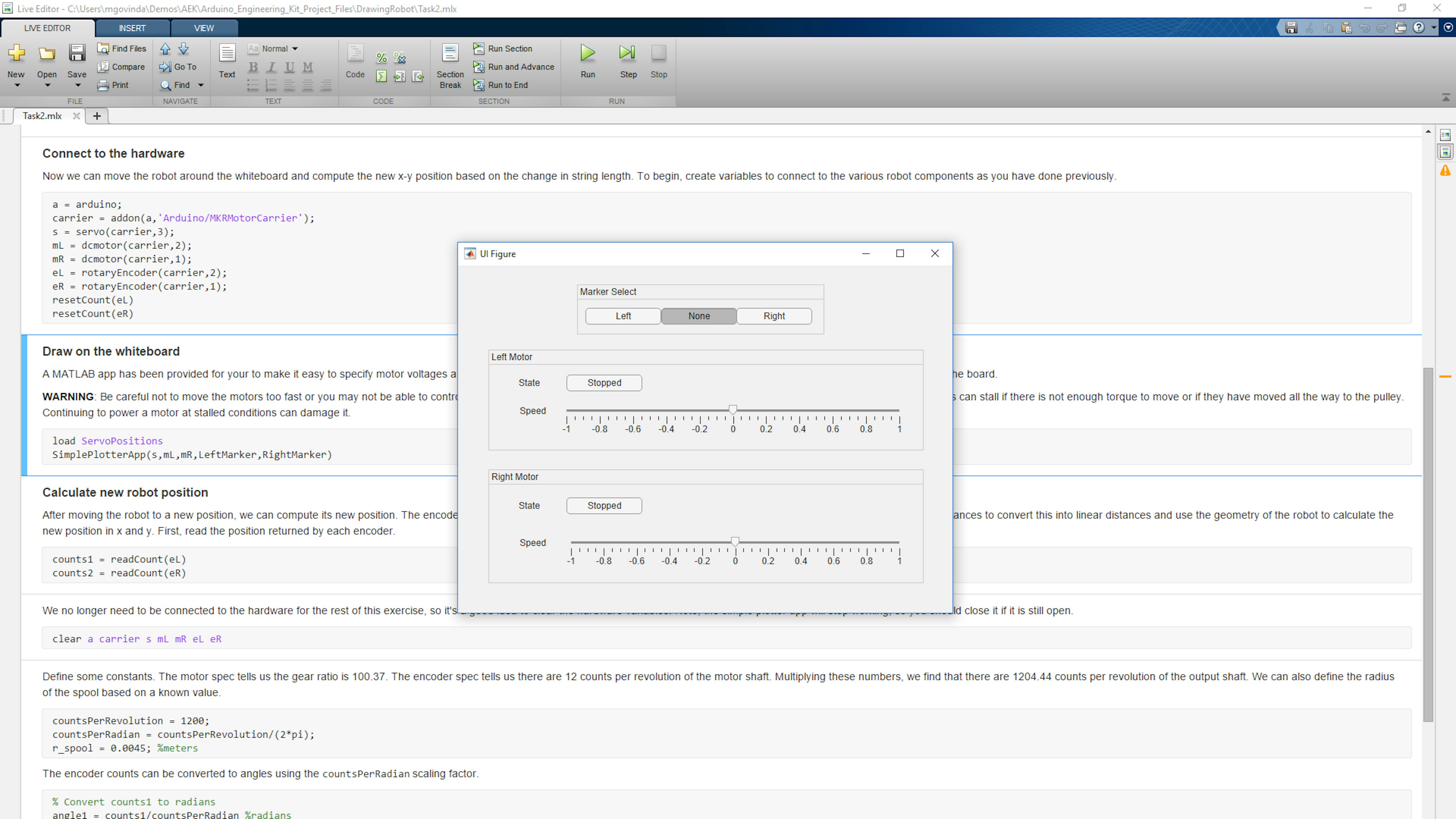This screenshot has height=819, width=1456.
Task: Click the Left Motor Stopped state button
Action: 604,383
